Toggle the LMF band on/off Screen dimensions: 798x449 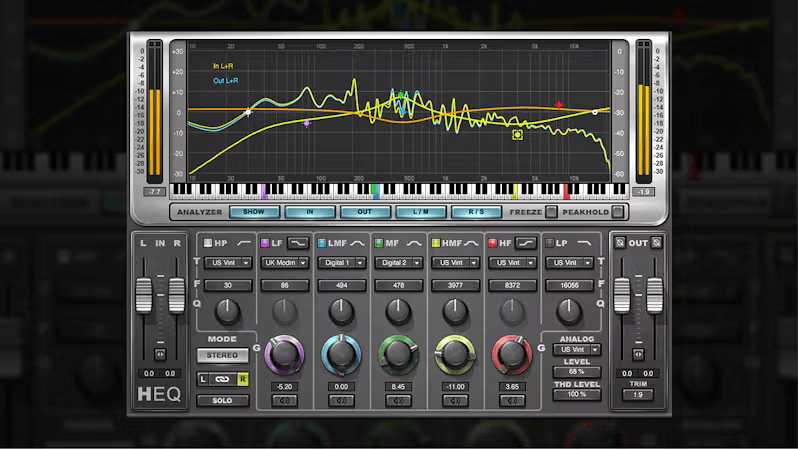pyautogui.click(x=322, y=243)
